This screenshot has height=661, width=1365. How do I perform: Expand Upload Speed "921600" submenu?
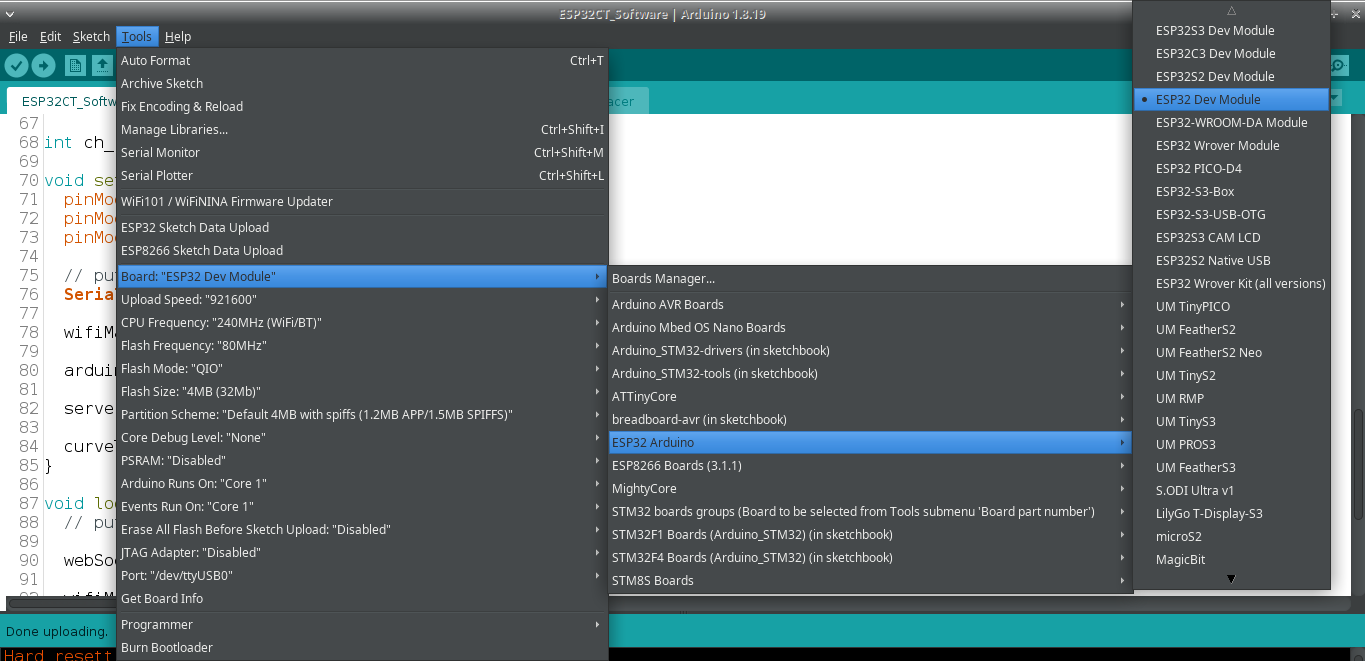(362, 299)
